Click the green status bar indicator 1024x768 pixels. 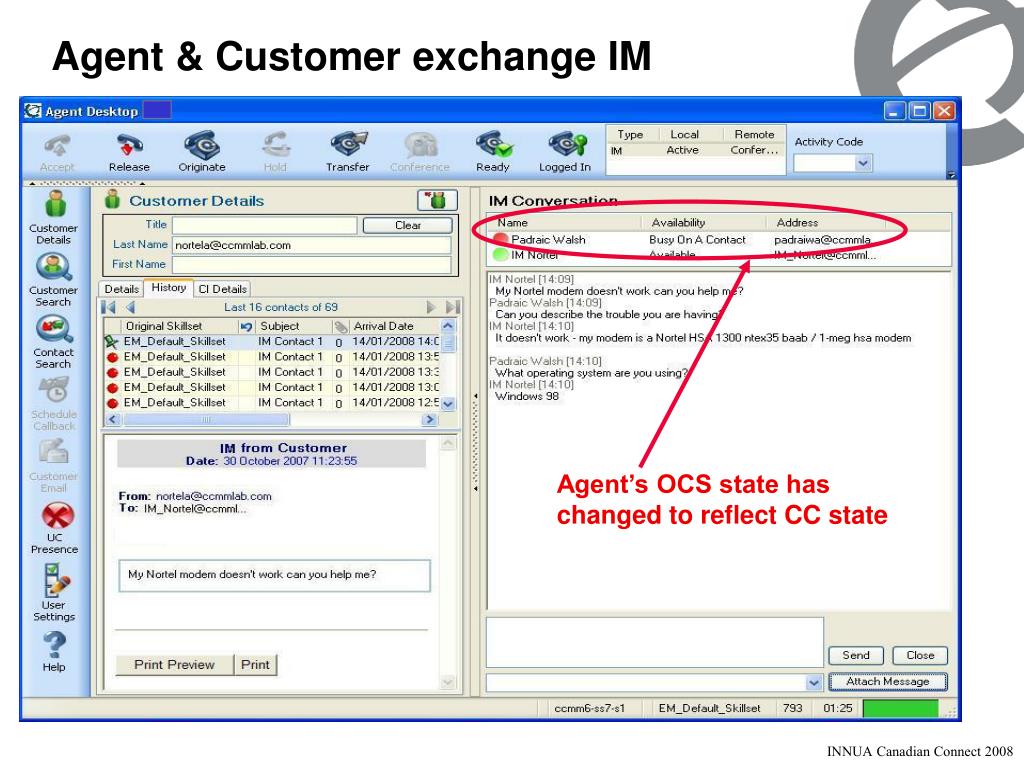pos(900,708)
